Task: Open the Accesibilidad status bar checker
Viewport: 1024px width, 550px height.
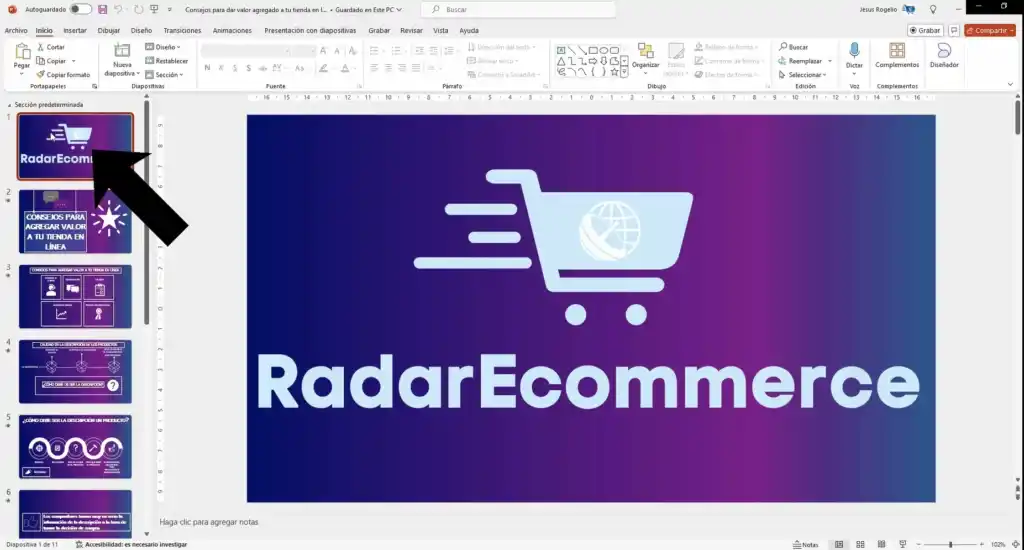Action: click(x=131, y=544)
